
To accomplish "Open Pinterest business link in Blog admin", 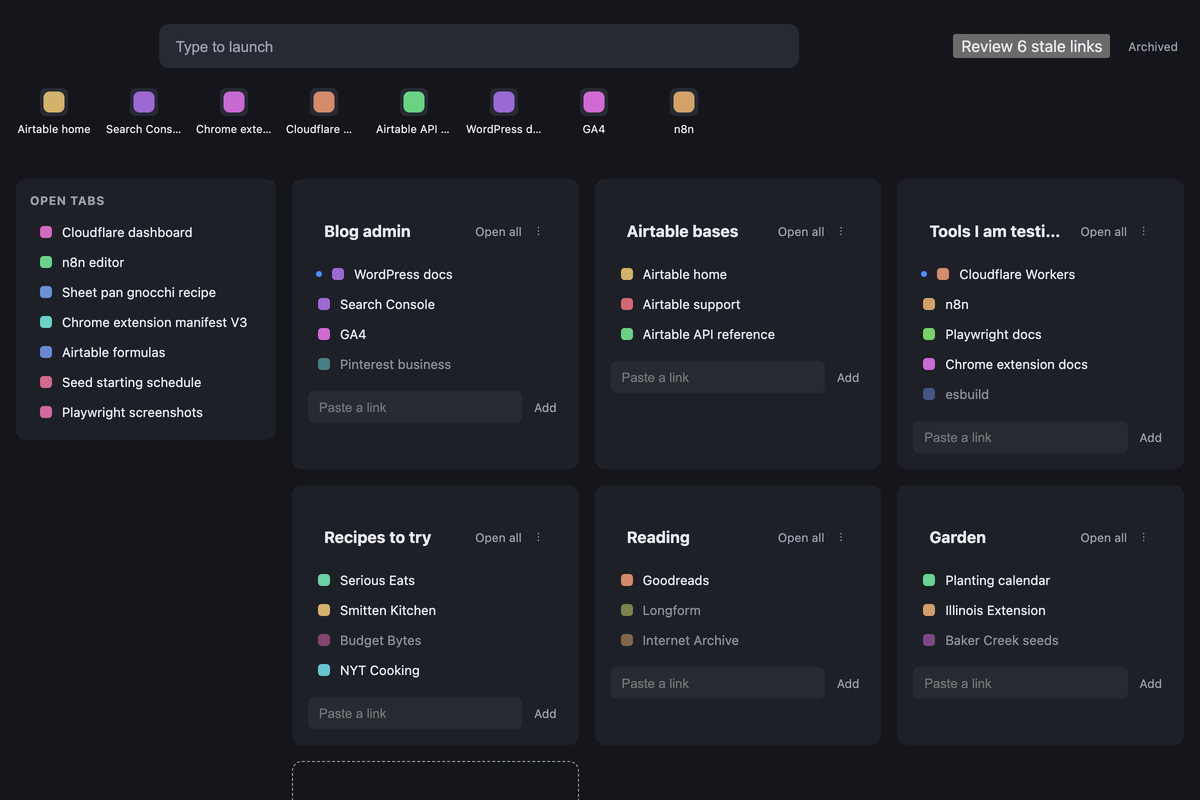I will click(395, 364).
